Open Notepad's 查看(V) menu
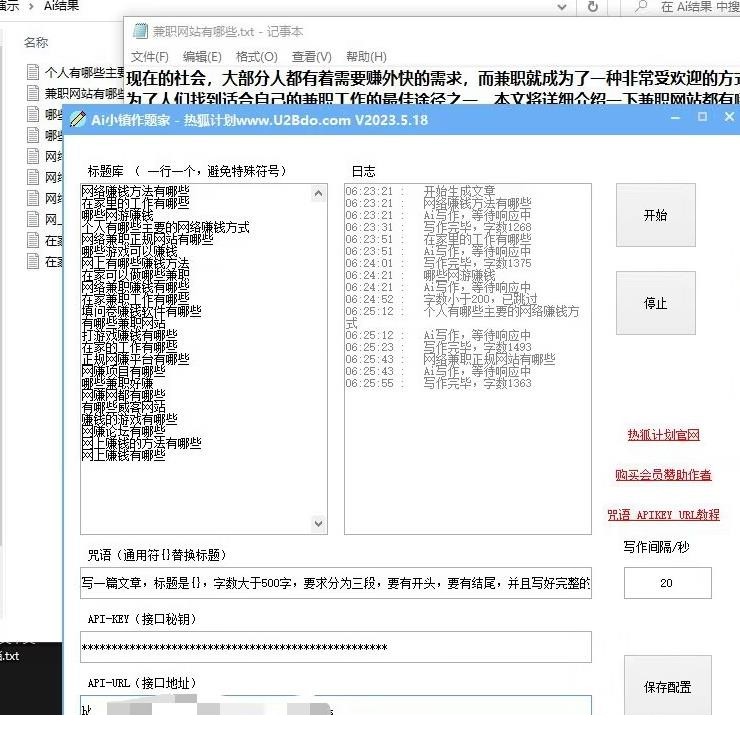This screenshot has width=740, height=738. point(311,57)
